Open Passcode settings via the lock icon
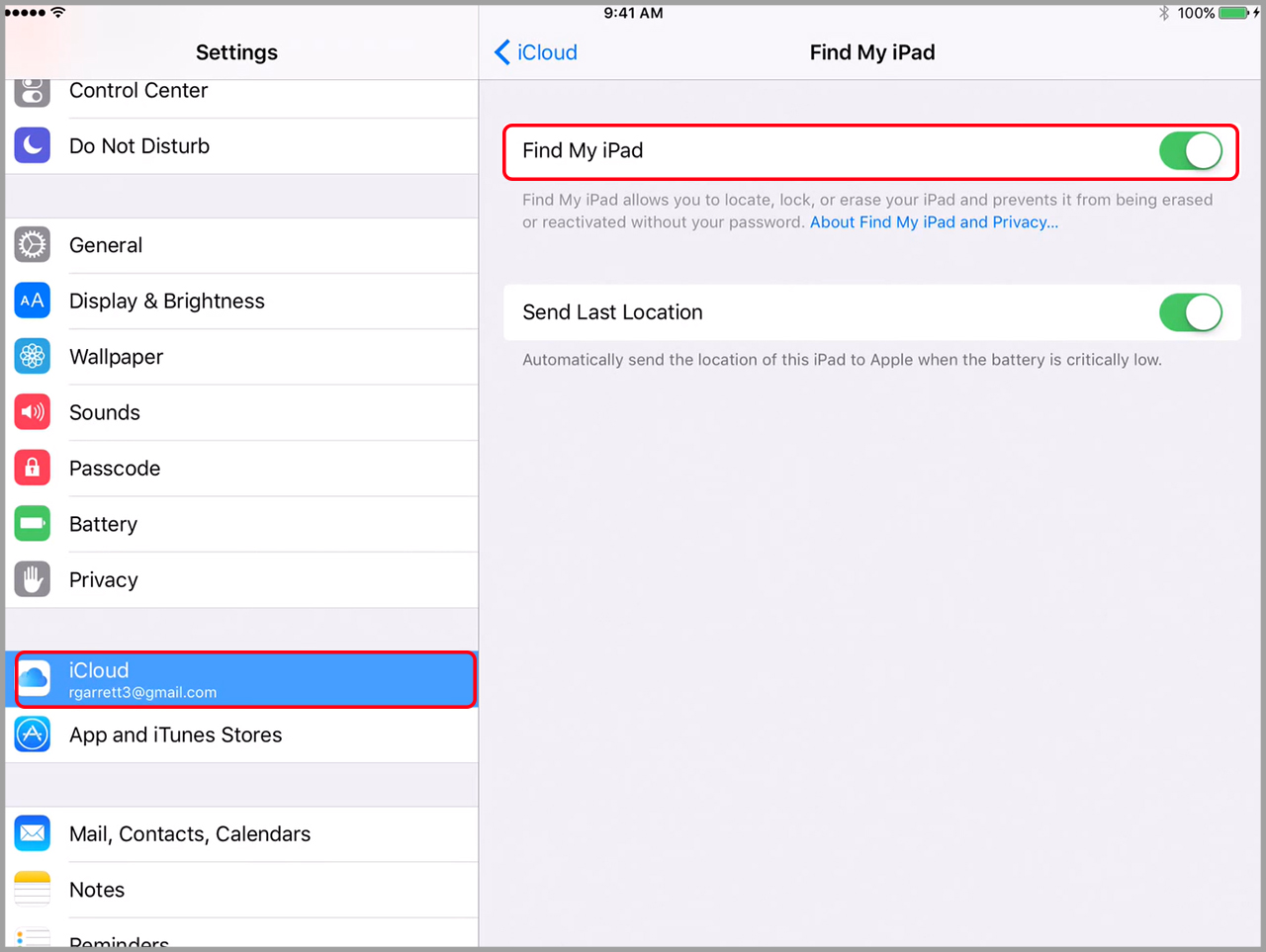1266x952 pixels. click(x=32, y=468)
